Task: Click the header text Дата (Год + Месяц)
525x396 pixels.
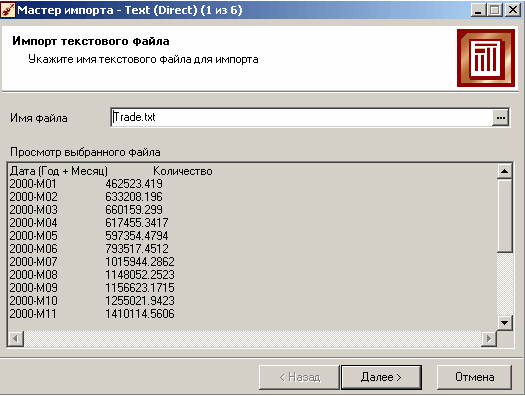Action: pyautogui.click(x=59, y=171)
